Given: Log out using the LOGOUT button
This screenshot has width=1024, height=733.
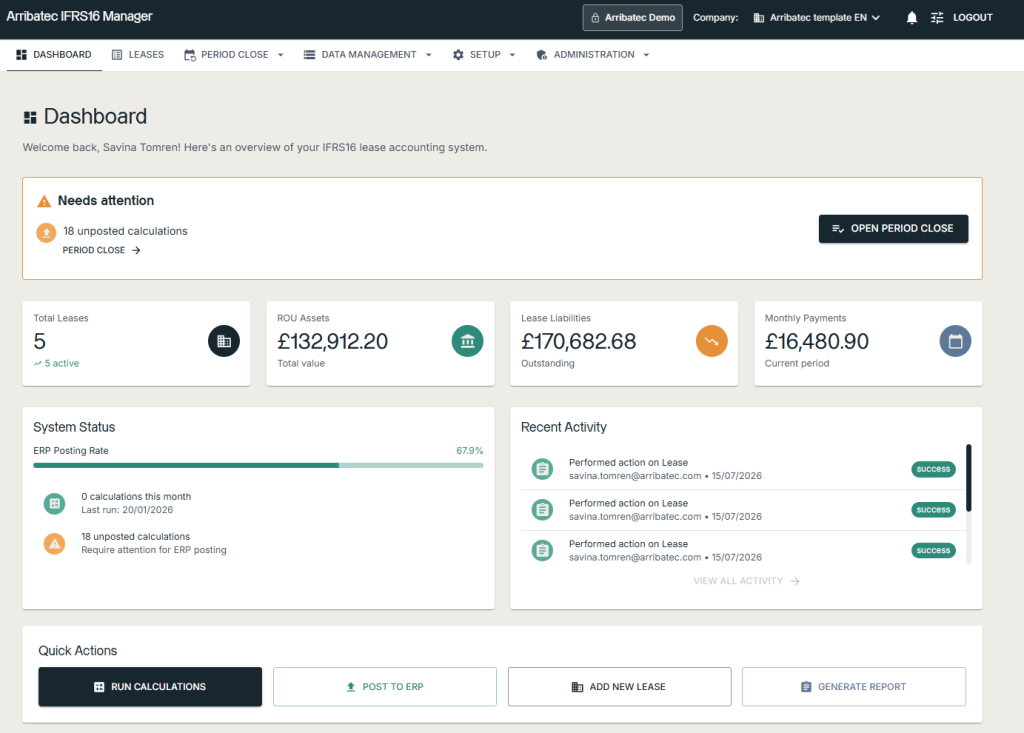Looking at the screenshot, I should point(972,18).
